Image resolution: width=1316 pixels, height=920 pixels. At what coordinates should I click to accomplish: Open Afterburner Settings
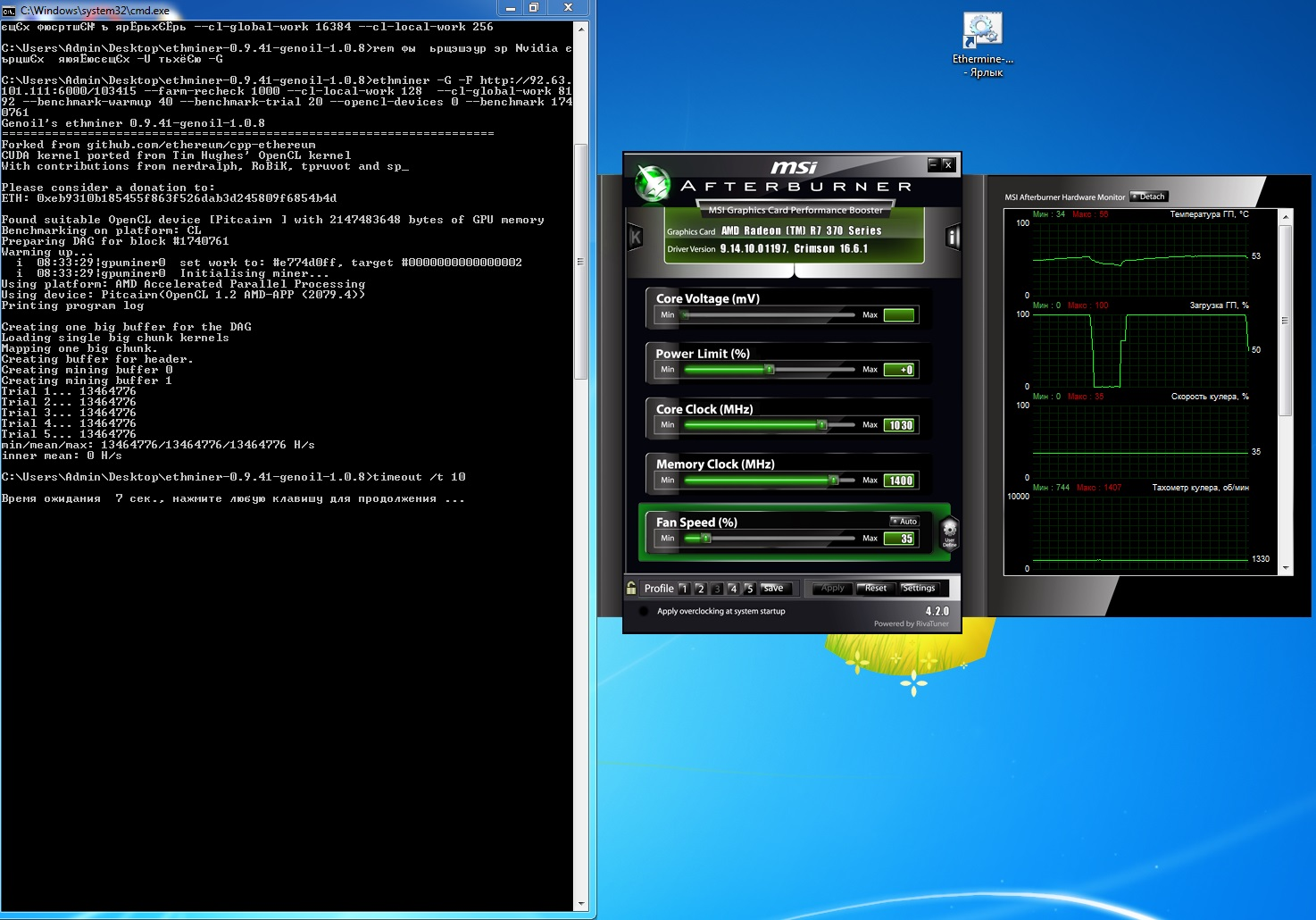[919, 588]
